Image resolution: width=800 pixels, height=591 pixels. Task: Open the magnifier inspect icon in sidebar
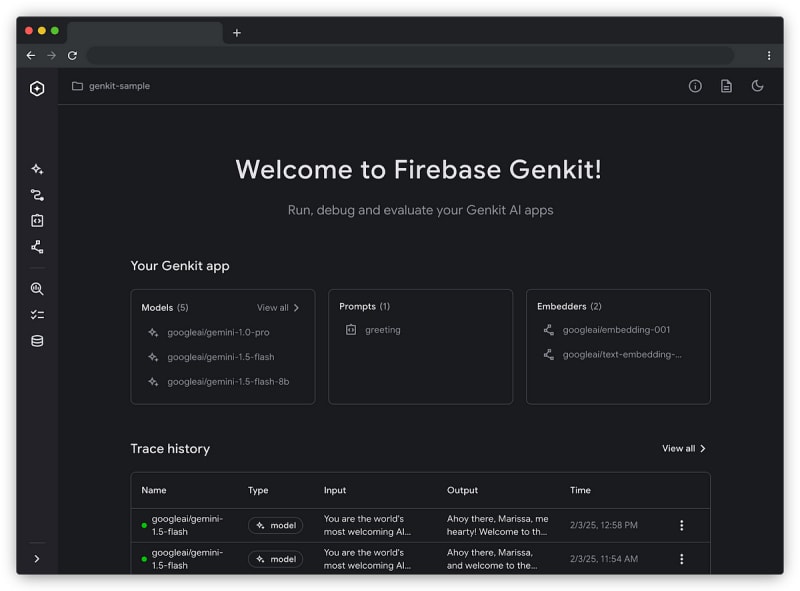[37, 289]
